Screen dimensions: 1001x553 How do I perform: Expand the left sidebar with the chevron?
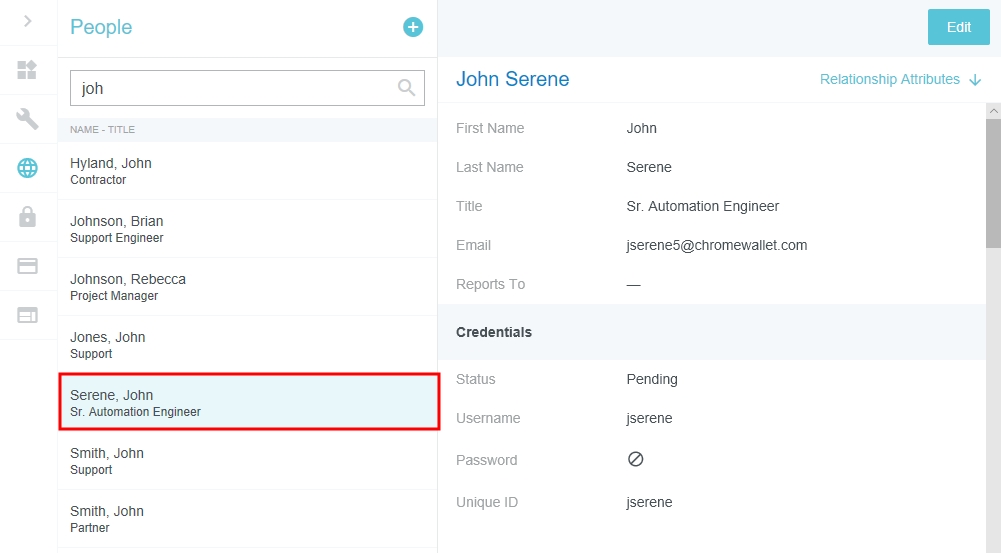28,21
